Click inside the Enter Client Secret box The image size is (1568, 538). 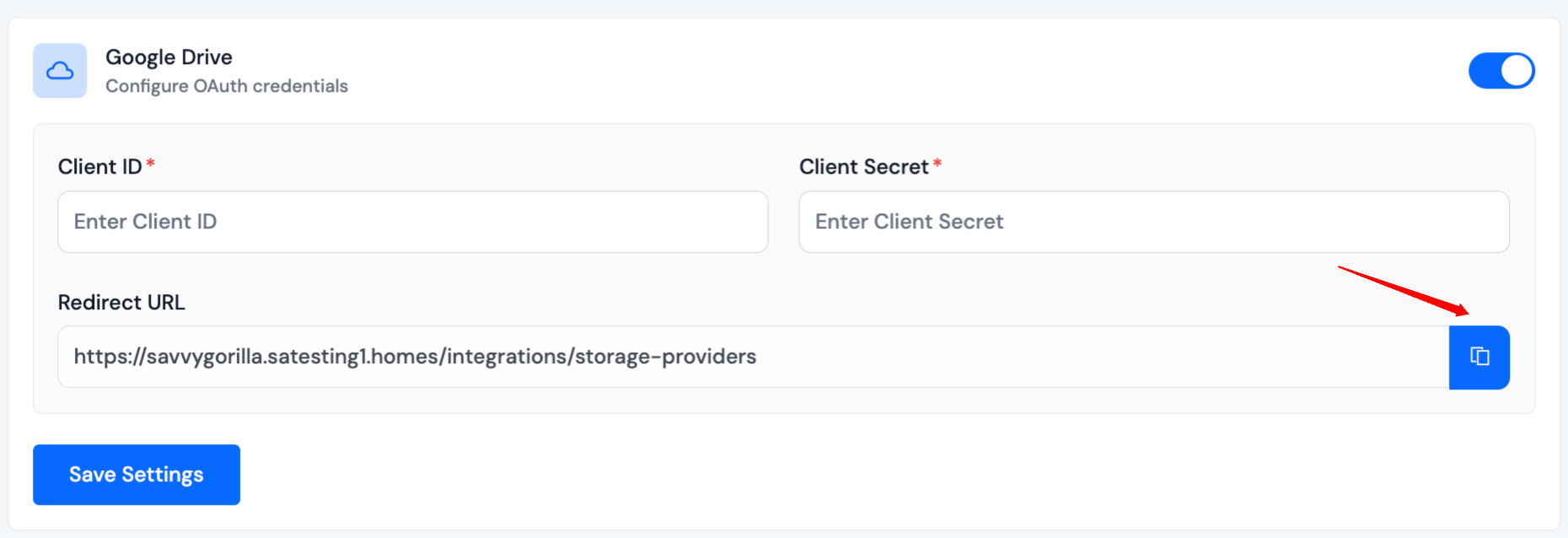pyautogui.click(x=1153, y=222)
